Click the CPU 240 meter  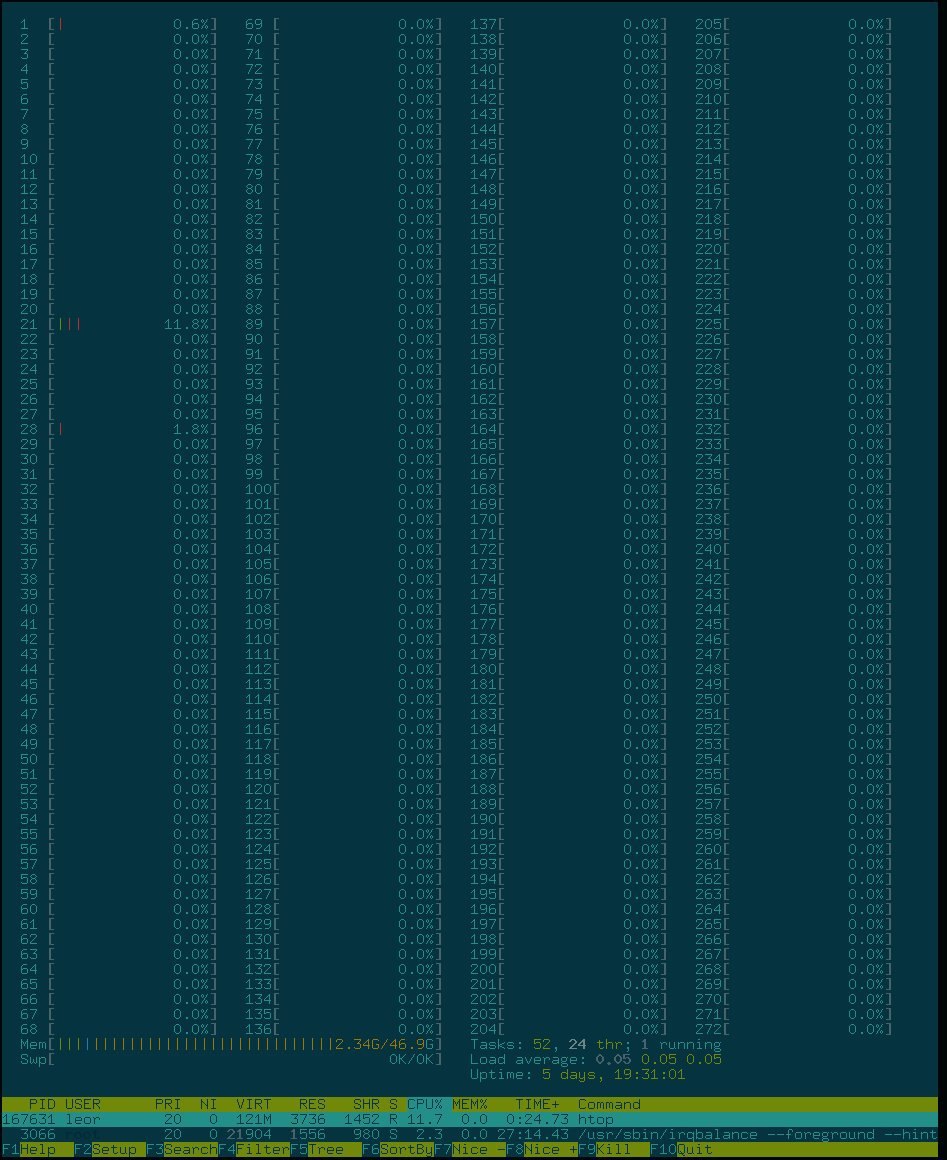point(793,549)
